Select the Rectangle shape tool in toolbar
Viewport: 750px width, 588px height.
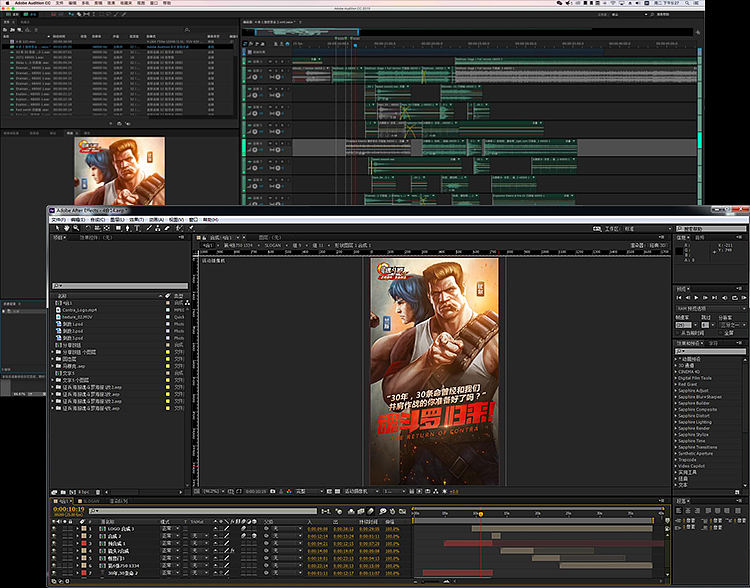tap(118, 228)
